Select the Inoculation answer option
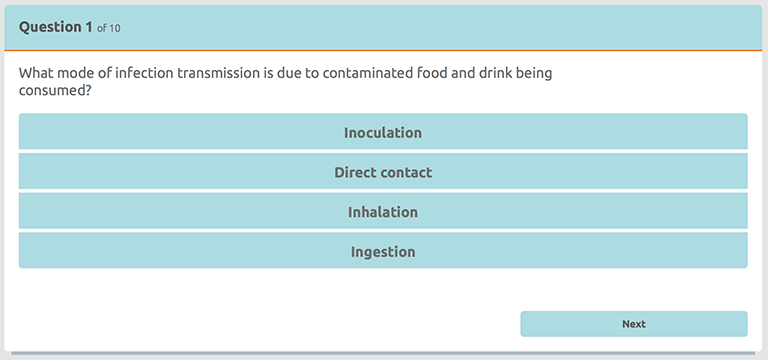Image resolution: width=768 pixels, height=360 pixels. [x=383, y=132]
